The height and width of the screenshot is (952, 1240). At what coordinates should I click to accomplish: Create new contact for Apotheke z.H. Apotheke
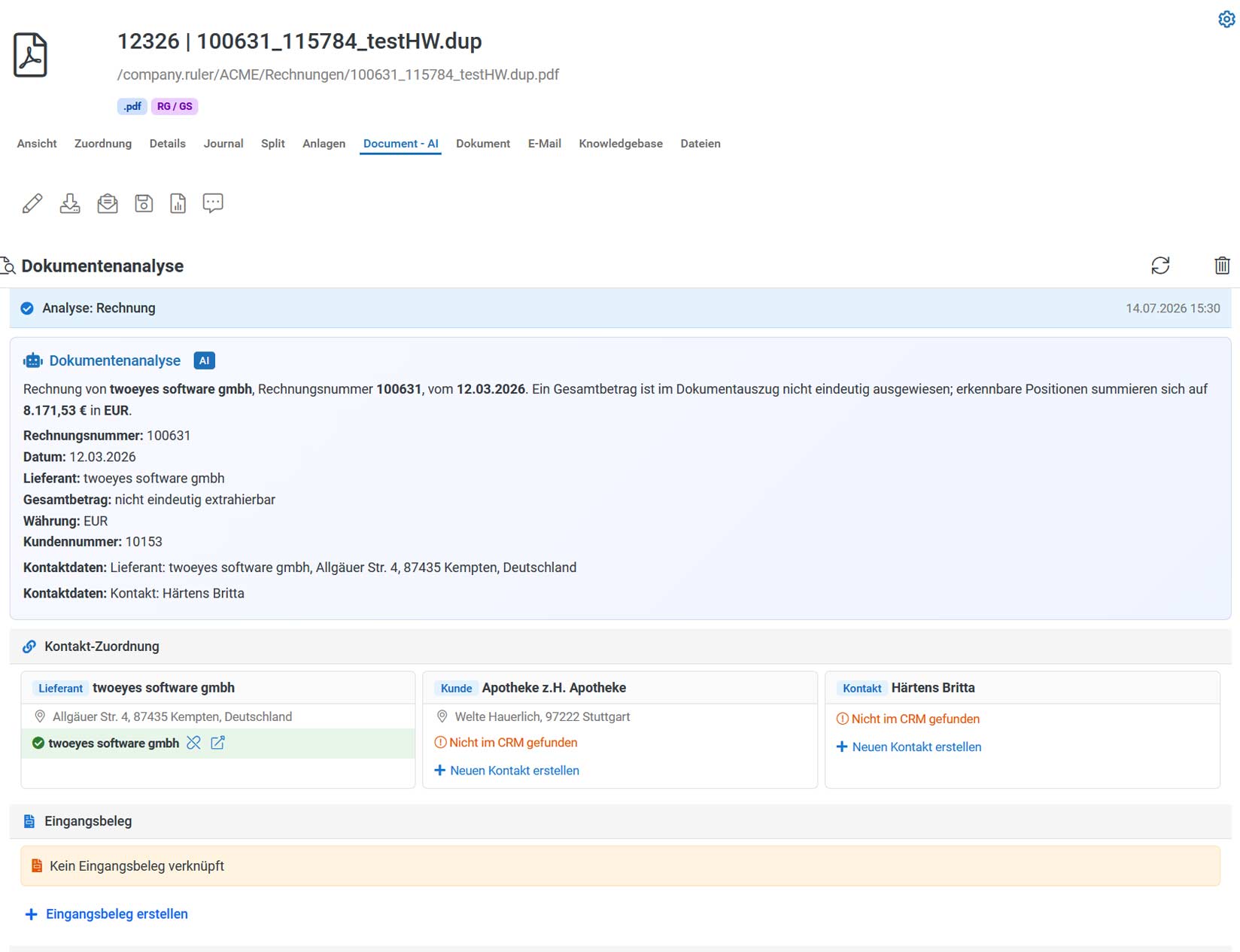pos(507,771)
